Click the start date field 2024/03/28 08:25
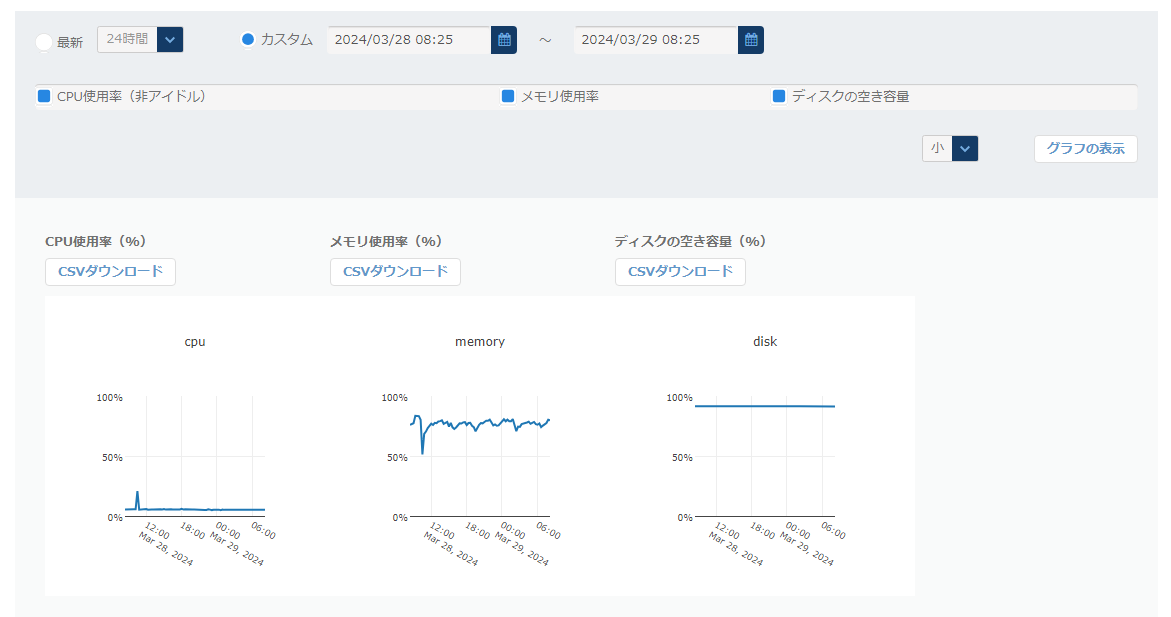This screenshot has width=1171, height=617. [408, 40]
